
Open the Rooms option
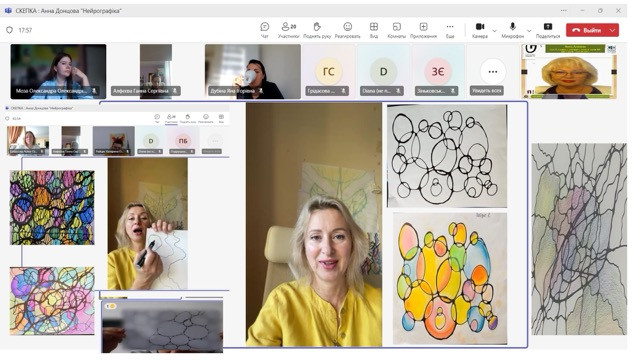tap(396, 30)
